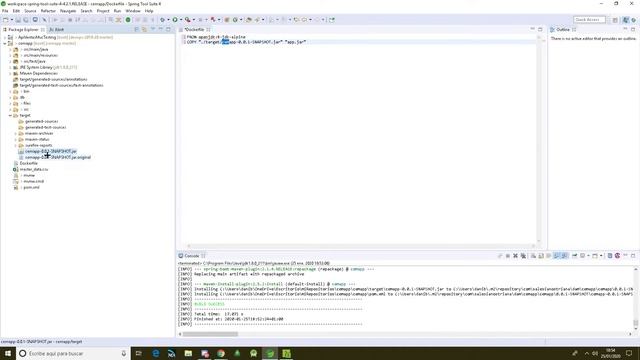Select the Console tab
The height and width of the screenshot is (360, 640).
pos(191,256)
